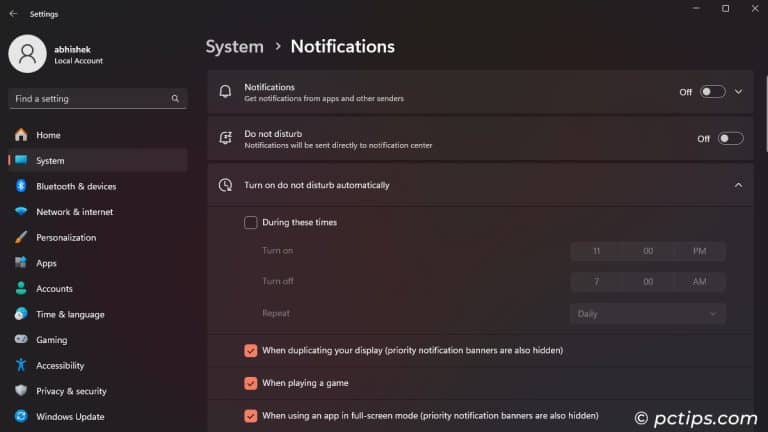
Task: Click the clock icon for automatic do not disturb
Action: [225, 185]
